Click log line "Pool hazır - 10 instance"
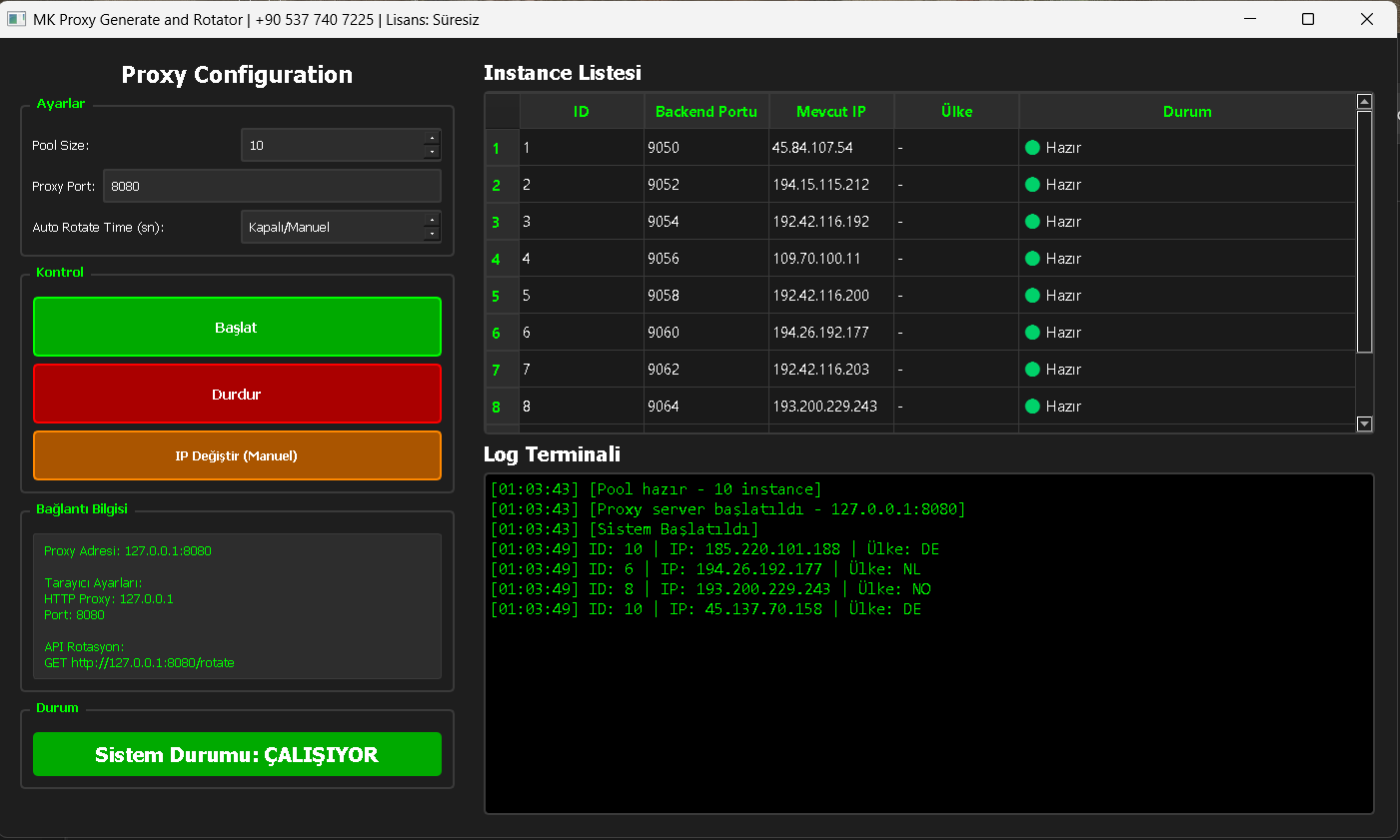This screenshot has width=1400, height=840. point(656,489)
